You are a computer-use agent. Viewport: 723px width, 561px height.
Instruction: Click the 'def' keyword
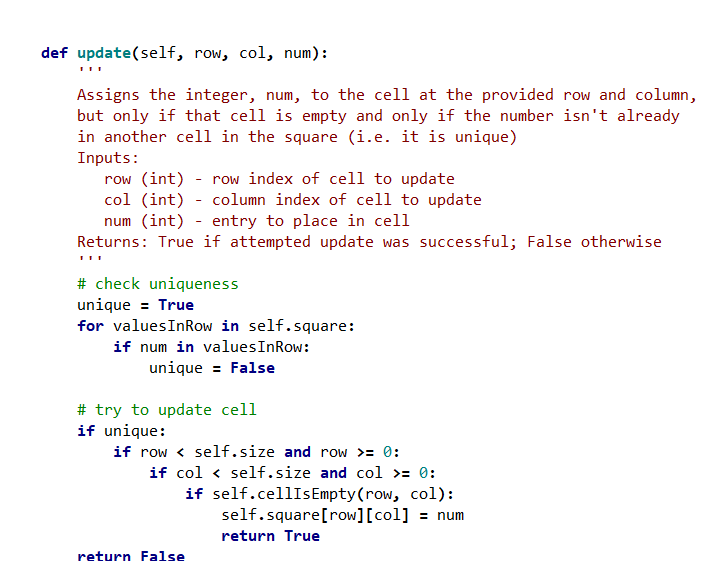tap(54, 53)
